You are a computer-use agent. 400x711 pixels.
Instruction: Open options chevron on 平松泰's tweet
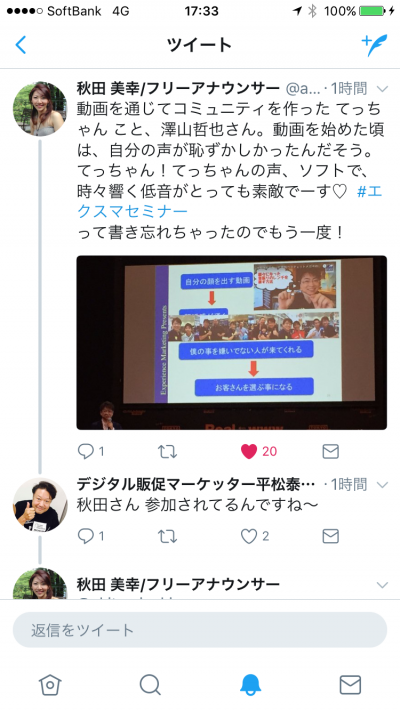click(x=382, y=485)
